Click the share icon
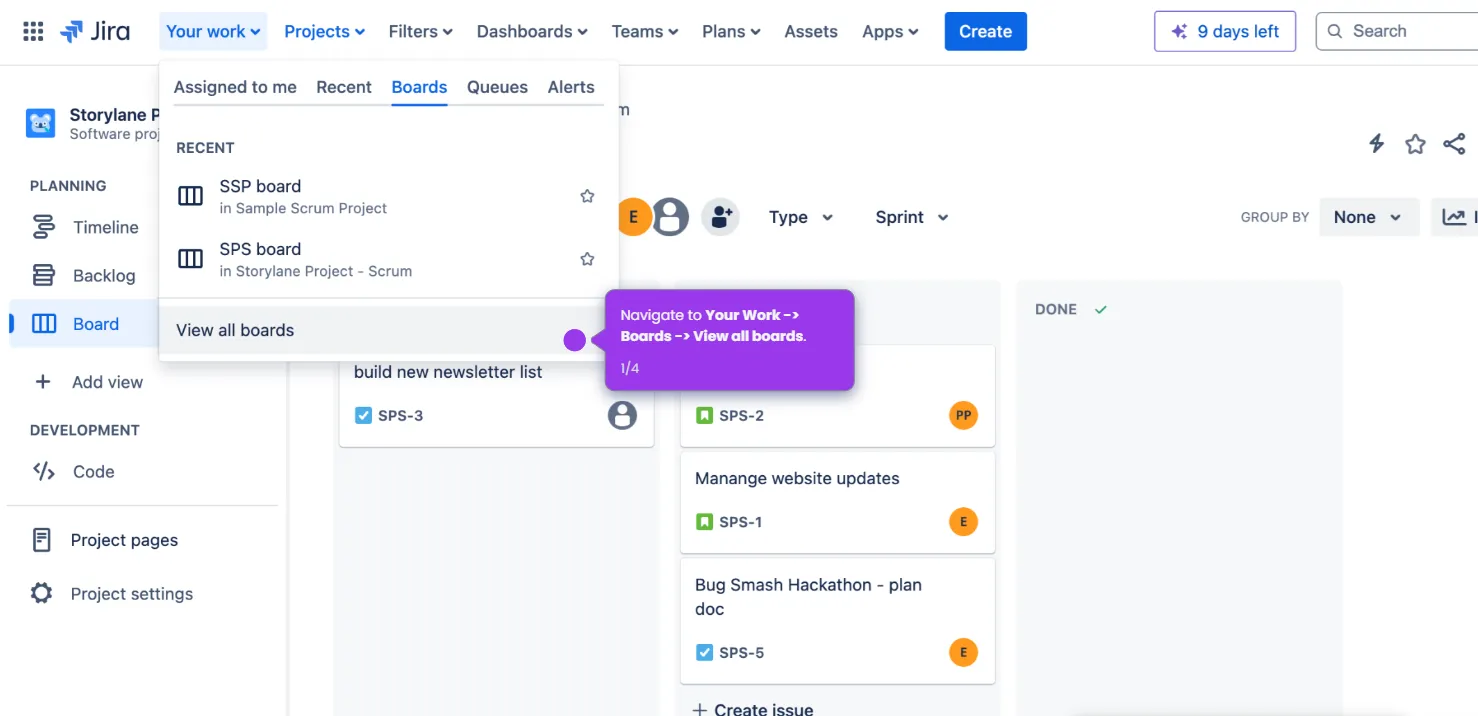This screenshot has height=716, width=1478. pos(1454,144)
